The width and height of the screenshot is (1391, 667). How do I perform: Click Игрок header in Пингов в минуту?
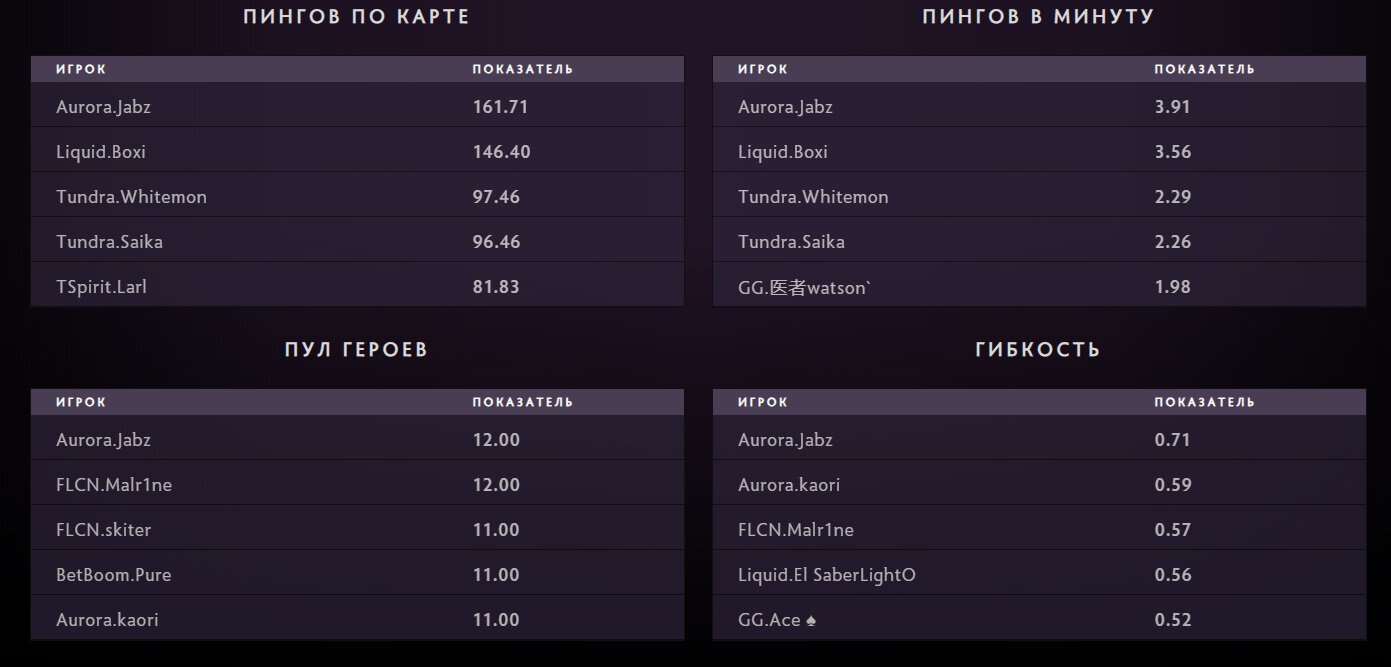coord(762,69)
